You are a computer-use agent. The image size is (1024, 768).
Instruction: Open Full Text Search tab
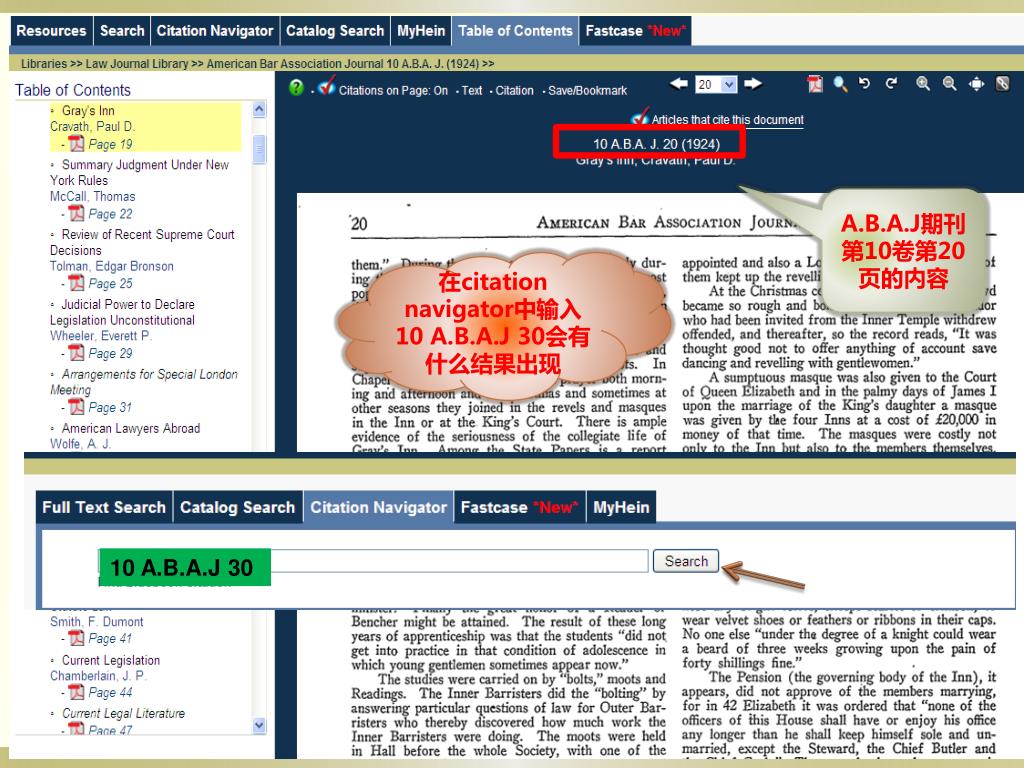[104, 507]
